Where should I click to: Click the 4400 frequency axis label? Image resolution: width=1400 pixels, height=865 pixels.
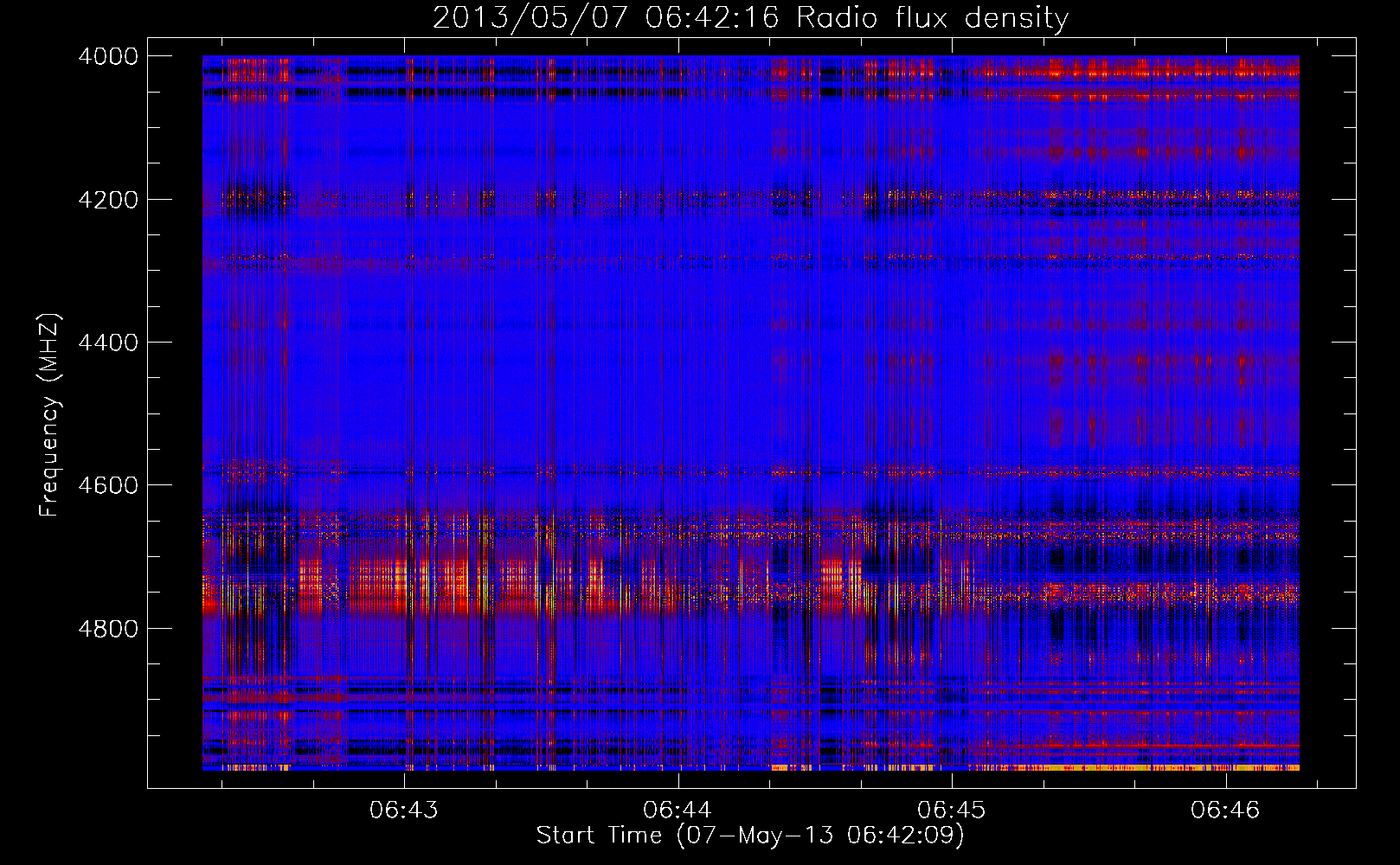point(108,343)
